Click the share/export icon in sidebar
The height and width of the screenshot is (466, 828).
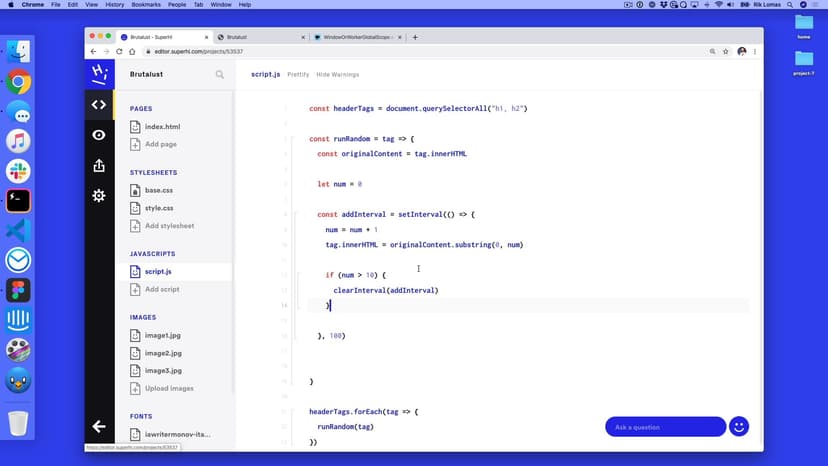[98, 166]
